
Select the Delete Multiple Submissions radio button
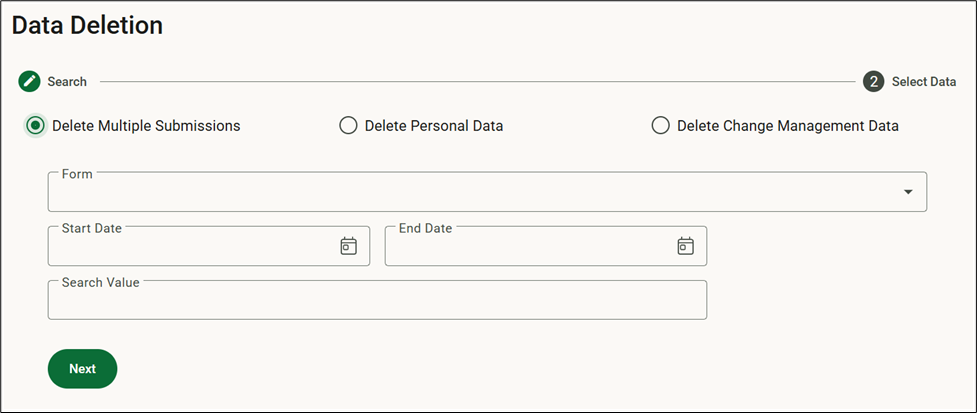coord(36,126)
